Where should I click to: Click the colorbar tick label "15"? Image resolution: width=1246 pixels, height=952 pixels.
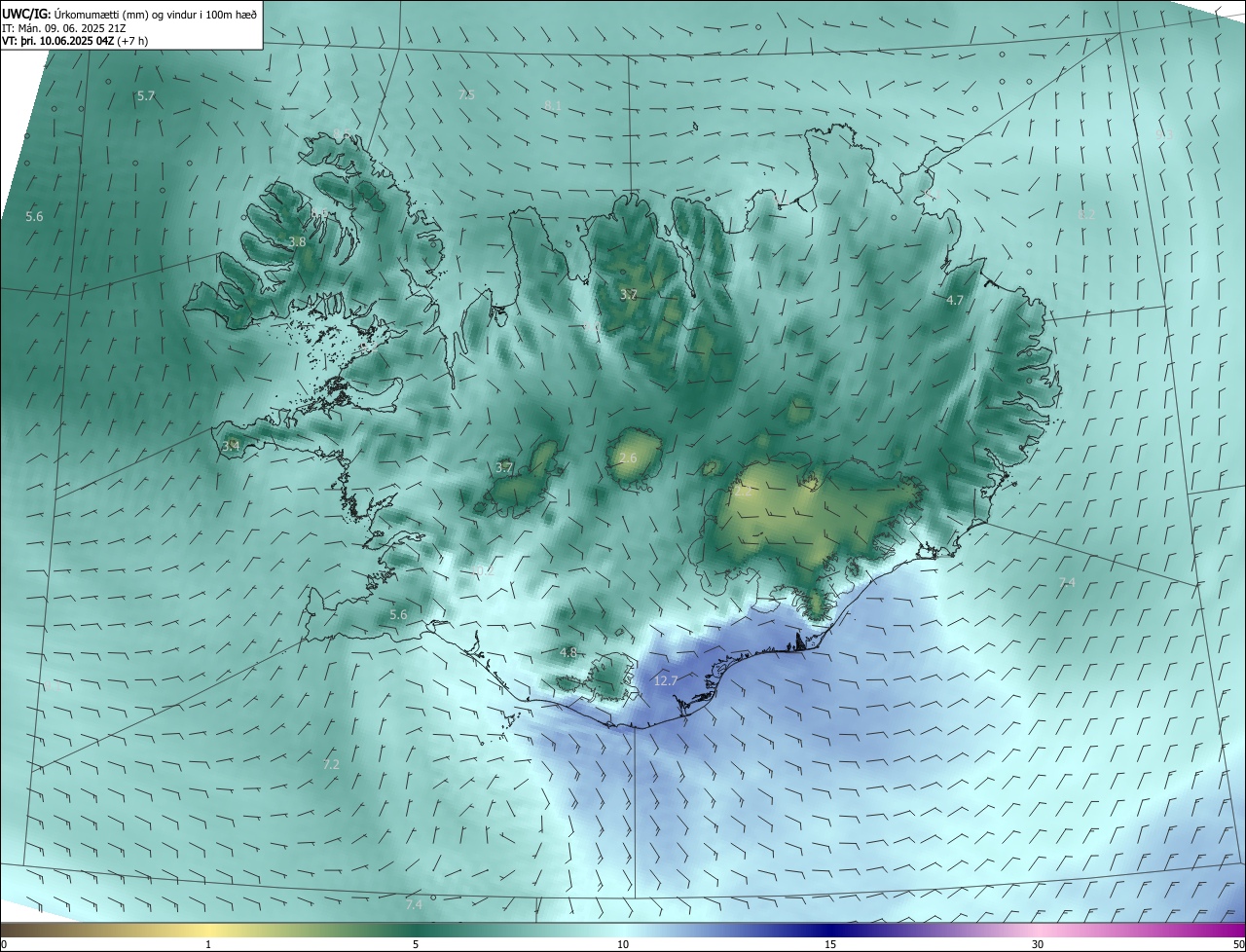click(x=830, y=944)
